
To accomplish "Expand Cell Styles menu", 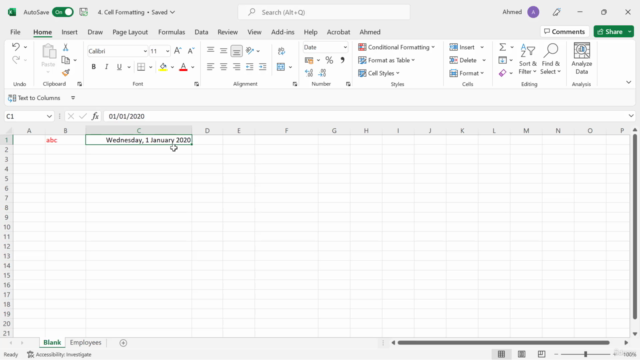I will (x=379, y=73).
